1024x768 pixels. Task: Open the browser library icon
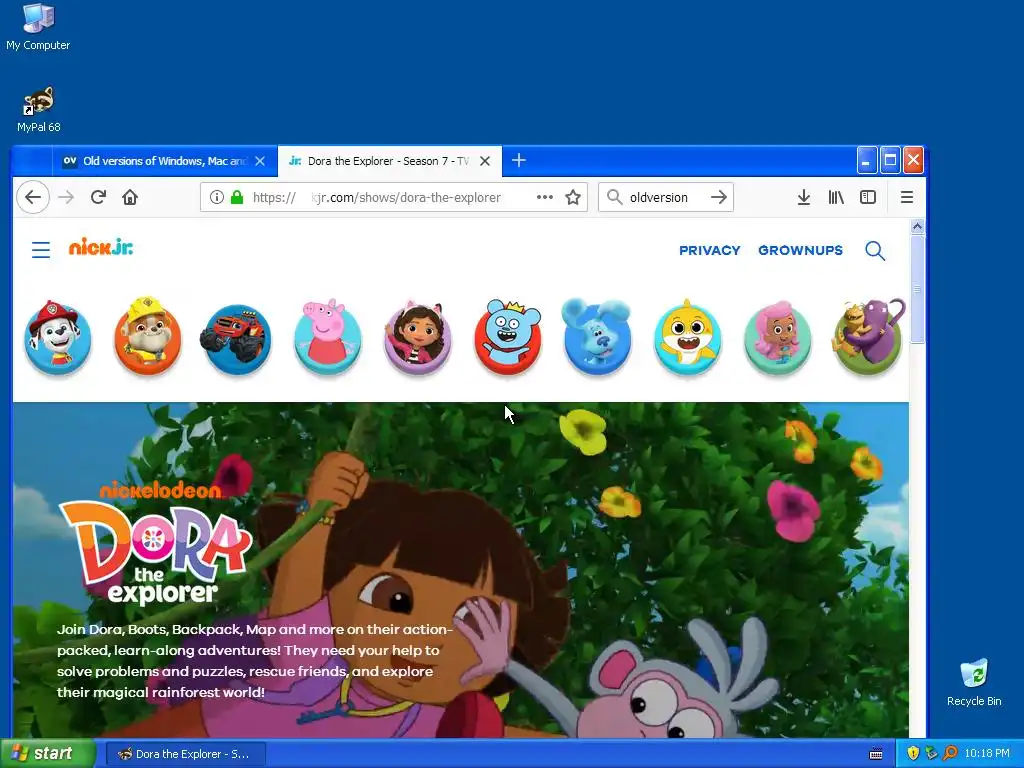tap(836, 197)
